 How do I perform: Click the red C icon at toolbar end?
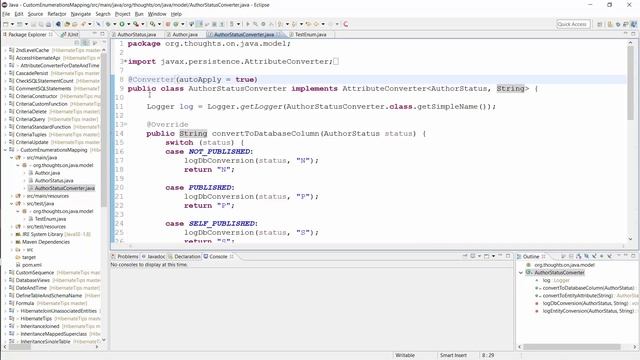346,24
